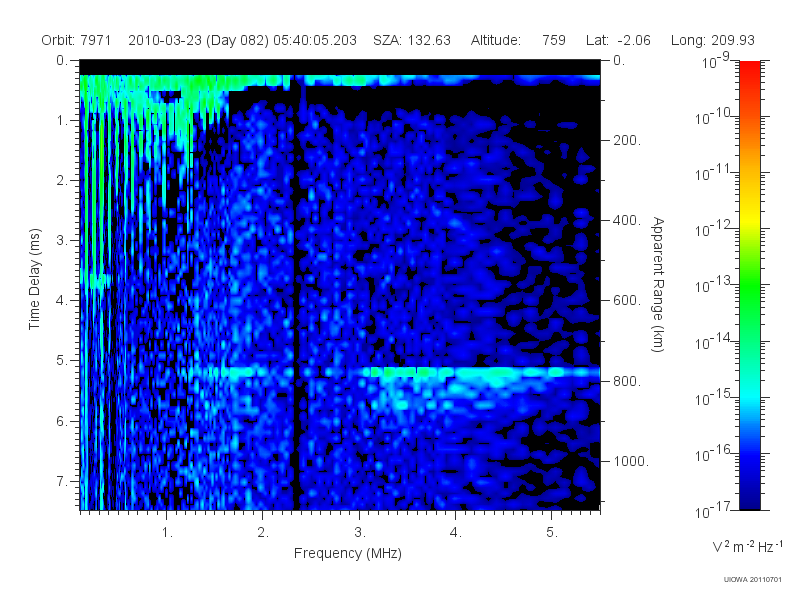The width and height of the screenshot is (800, 600).
Task: Click the 4. tick on frequency axis
Action: [456, 533]
